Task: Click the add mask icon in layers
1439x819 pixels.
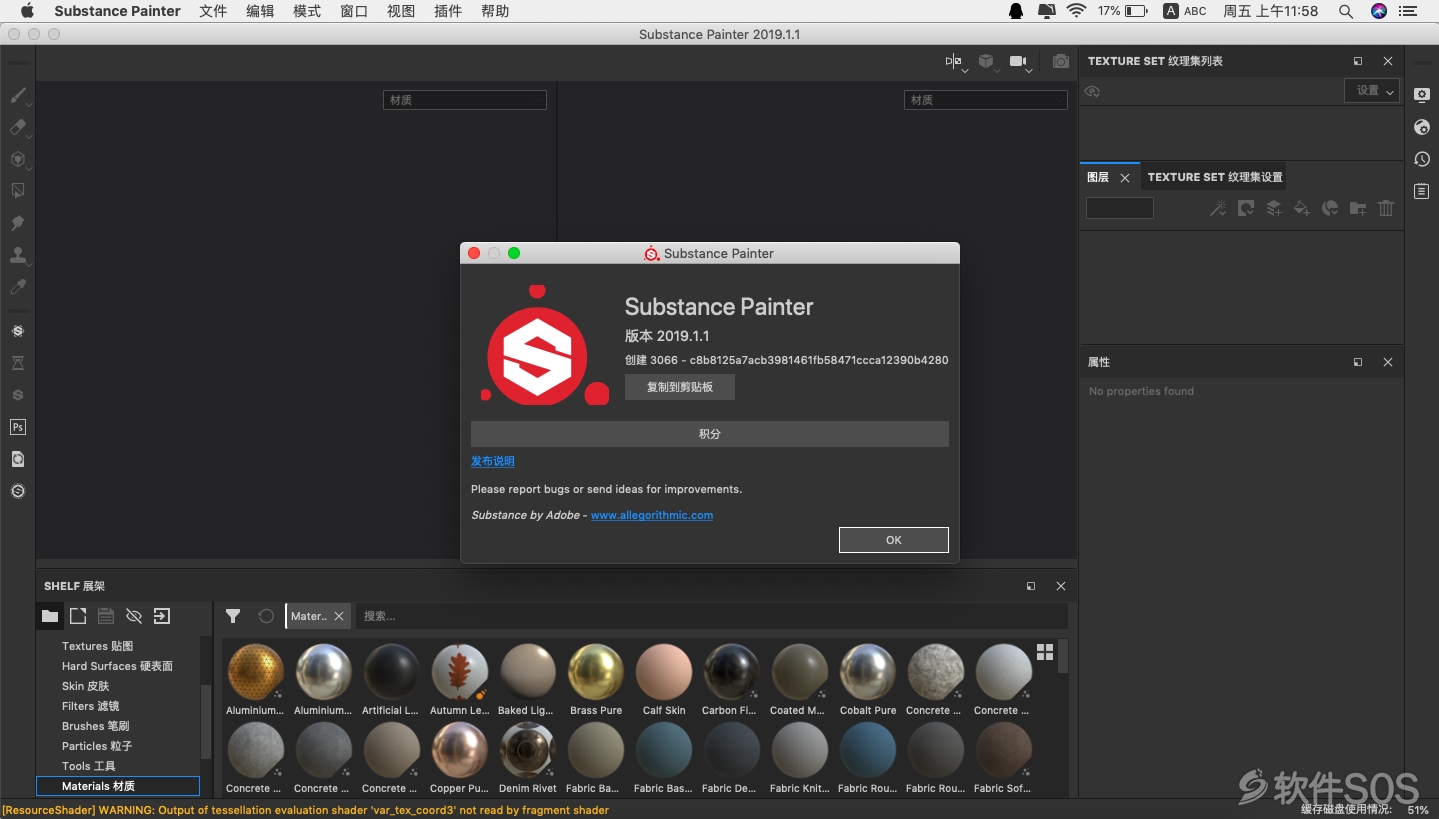Action: (1246, 208)
